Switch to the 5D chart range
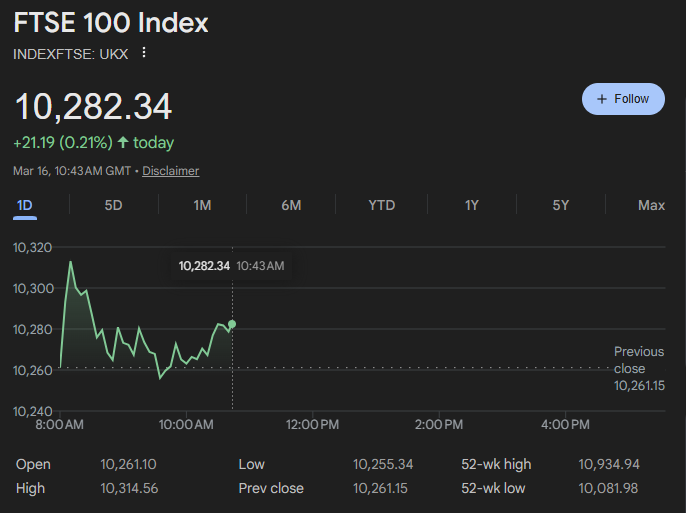 click(x=113, y=205)
